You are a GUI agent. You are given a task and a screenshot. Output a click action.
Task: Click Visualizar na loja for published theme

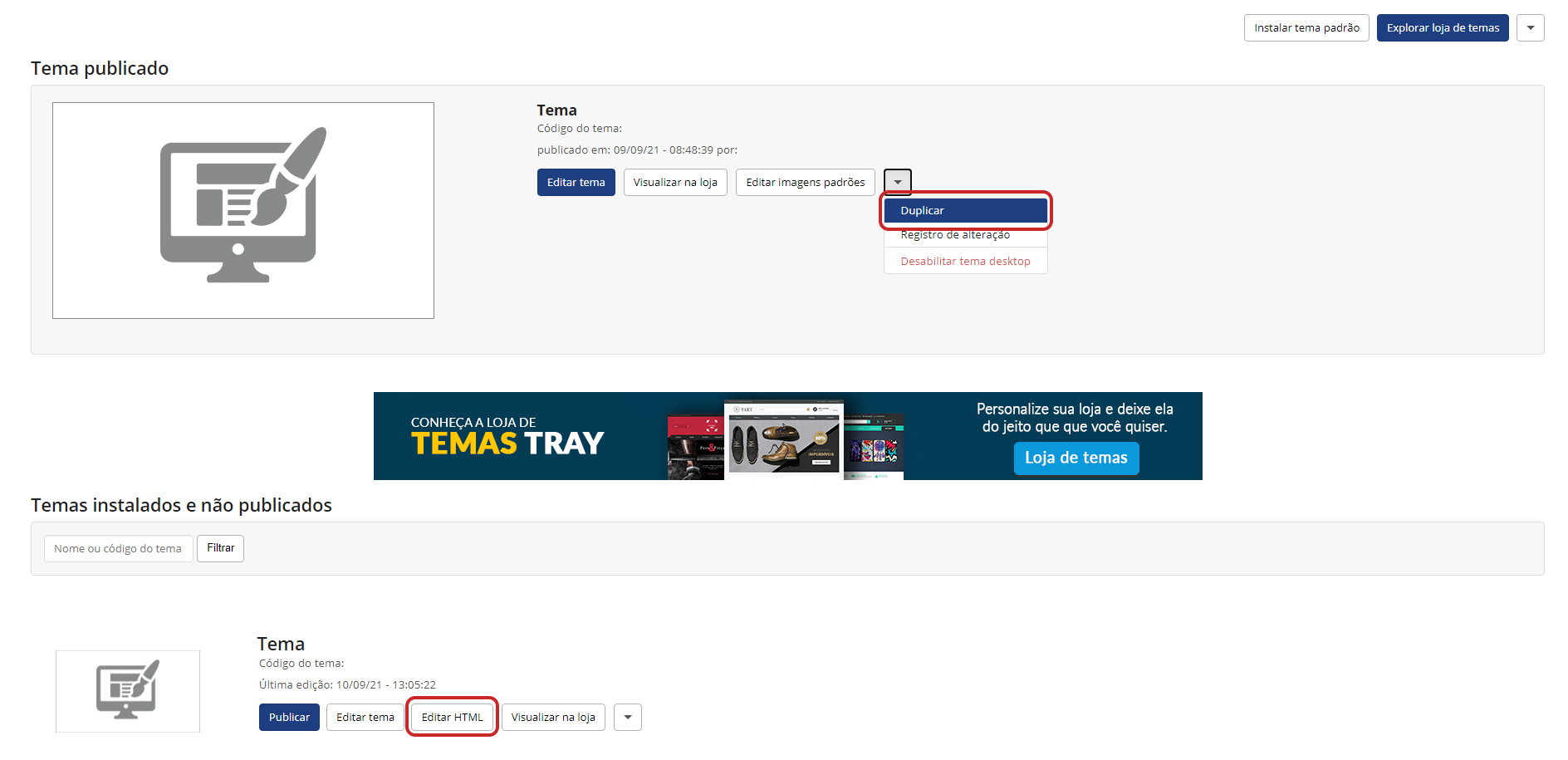coord(674,183)
